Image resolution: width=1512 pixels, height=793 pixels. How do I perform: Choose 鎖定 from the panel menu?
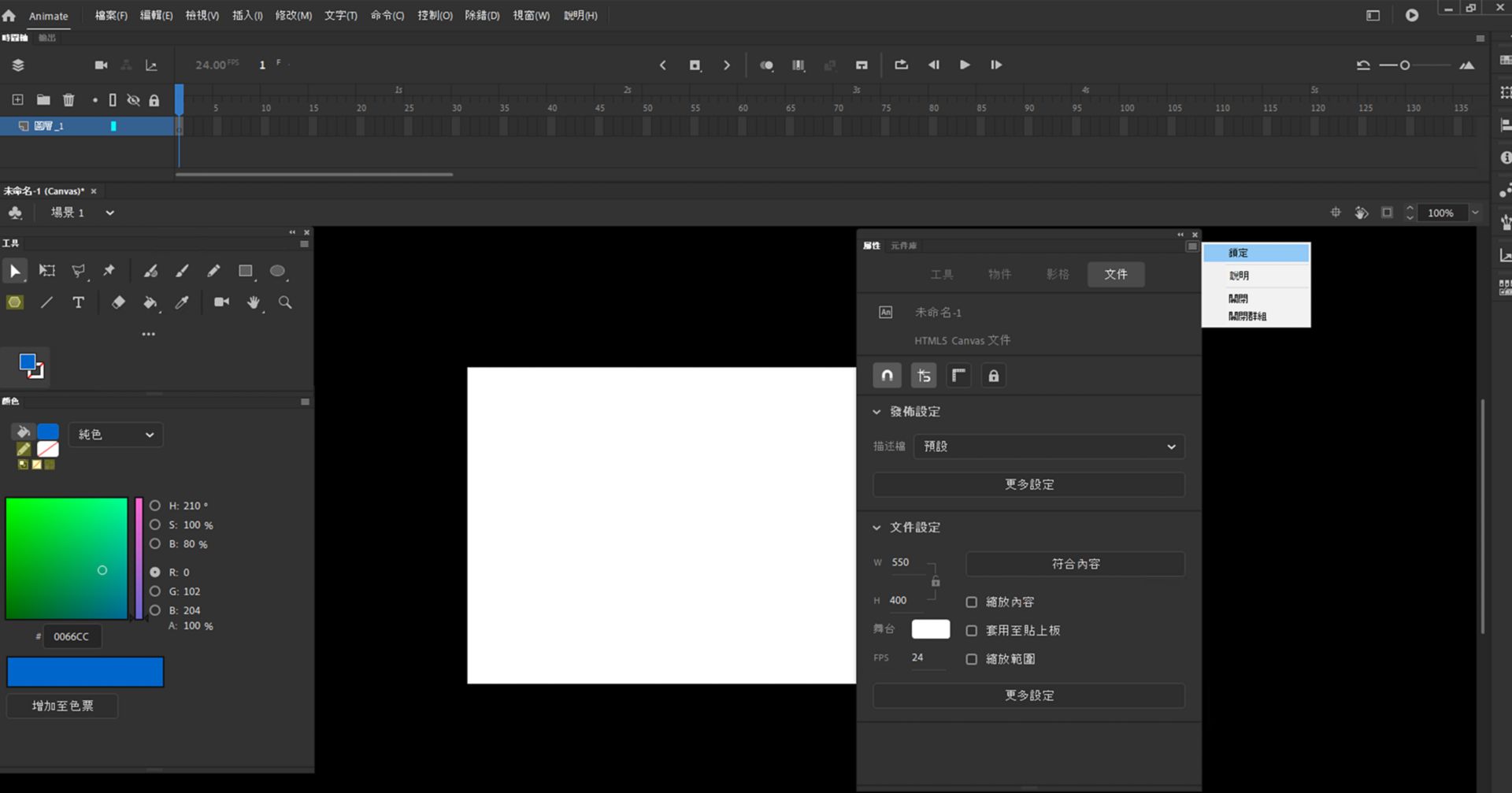point(1236,252)
